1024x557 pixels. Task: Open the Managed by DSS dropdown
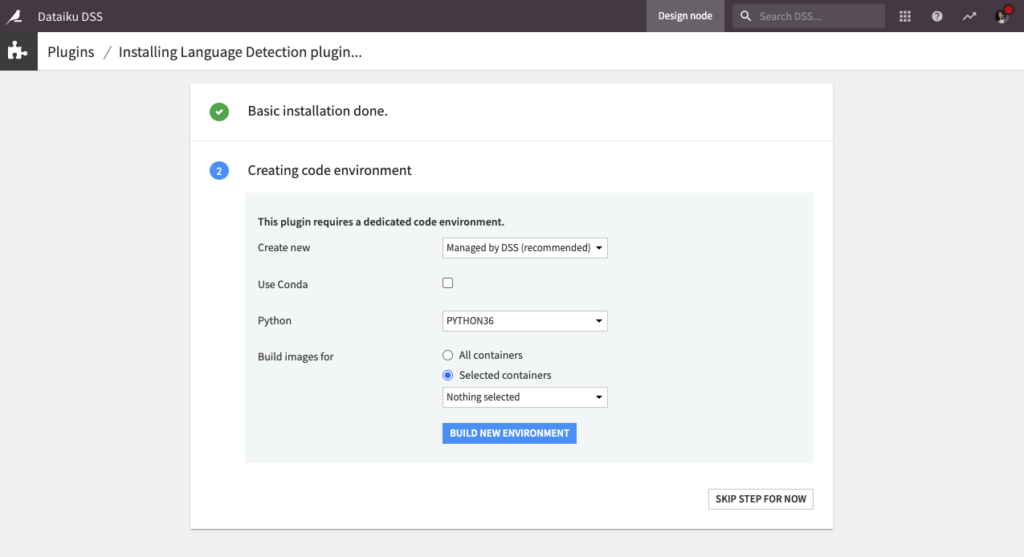[524, 247]
